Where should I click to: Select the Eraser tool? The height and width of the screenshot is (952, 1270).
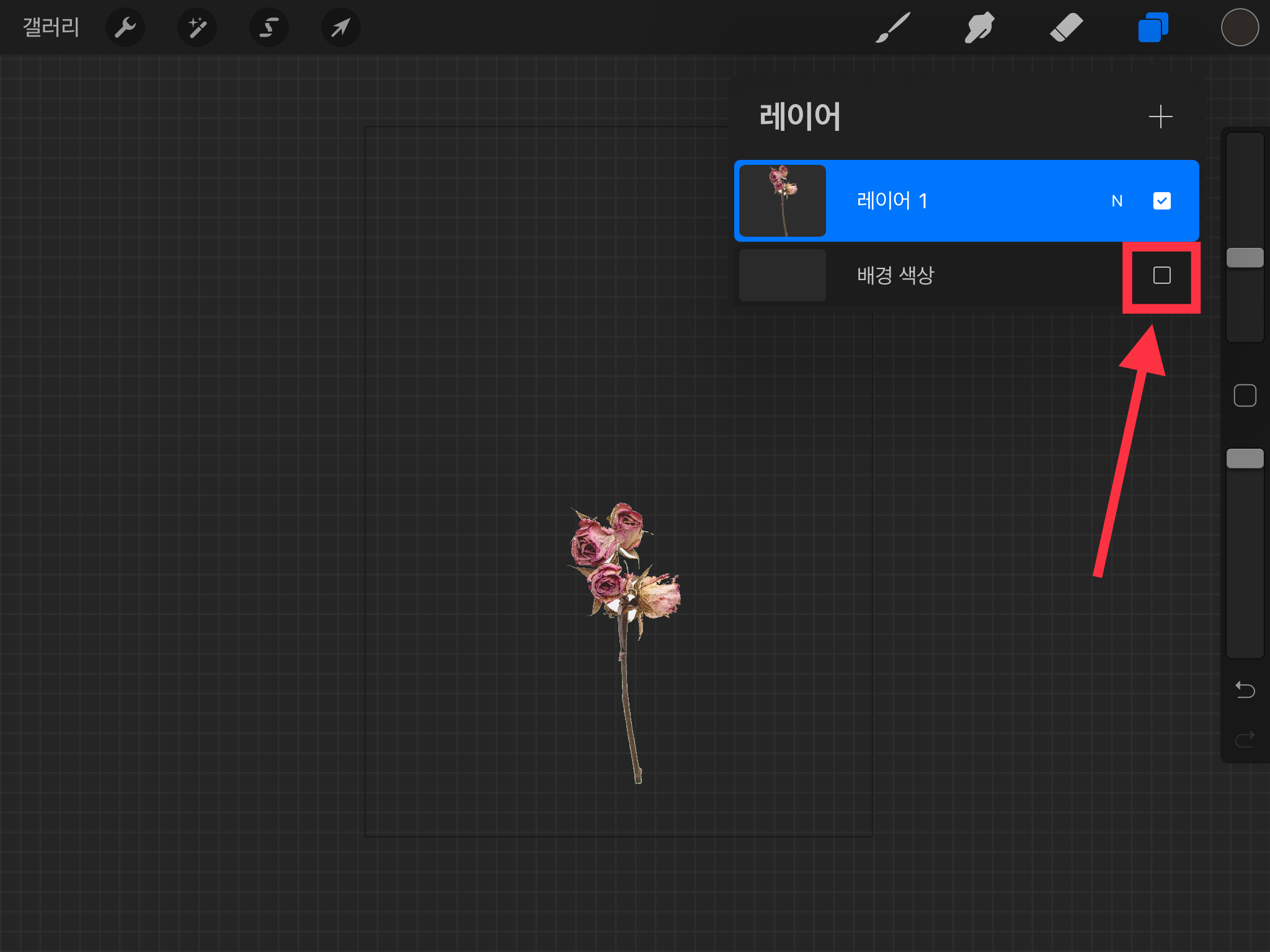[1066, 28]
